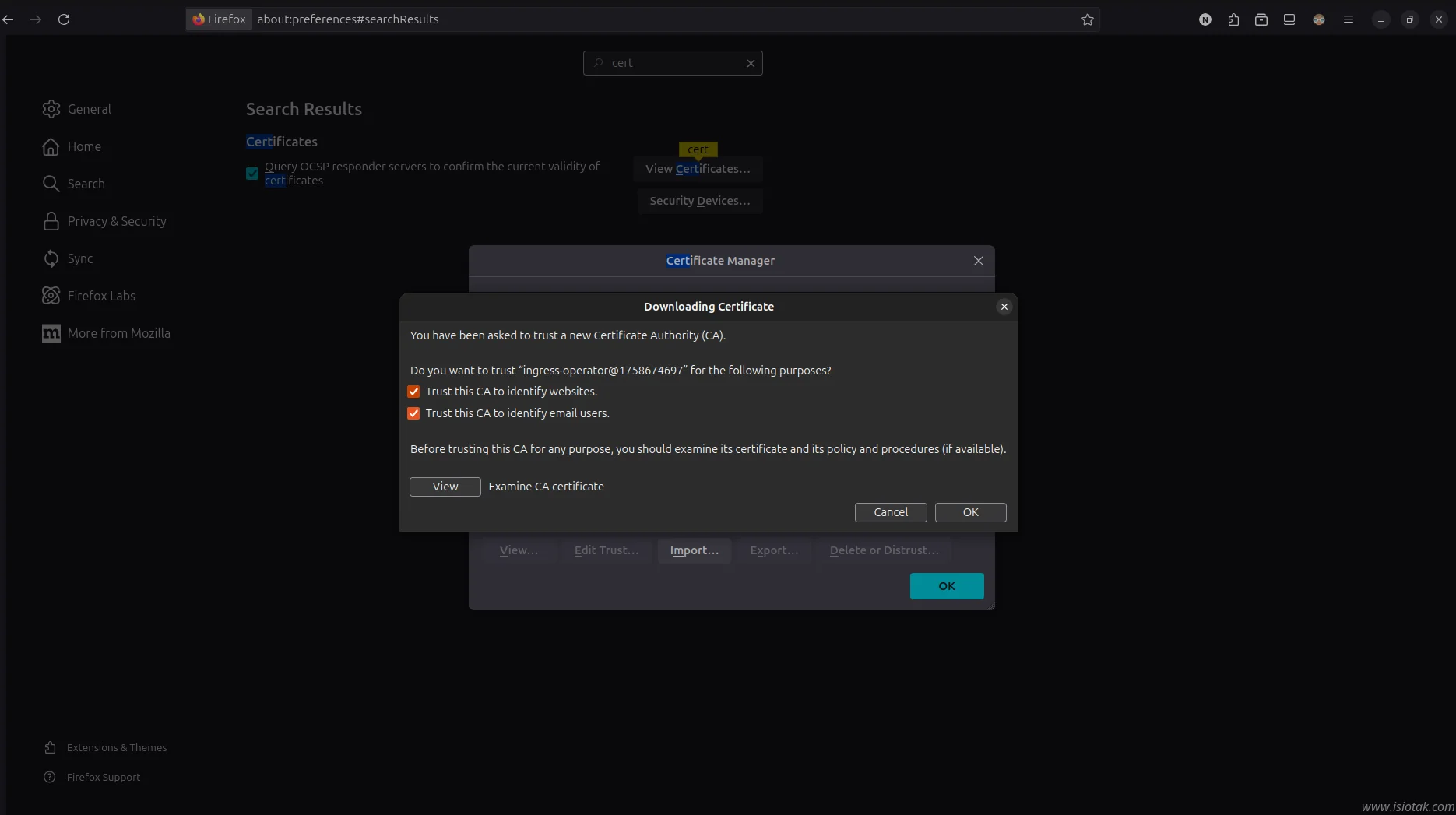This screenshot has height=815, width=1456.
Task: Open the N account icon in the toolbar
Action: pos(1205,19)
